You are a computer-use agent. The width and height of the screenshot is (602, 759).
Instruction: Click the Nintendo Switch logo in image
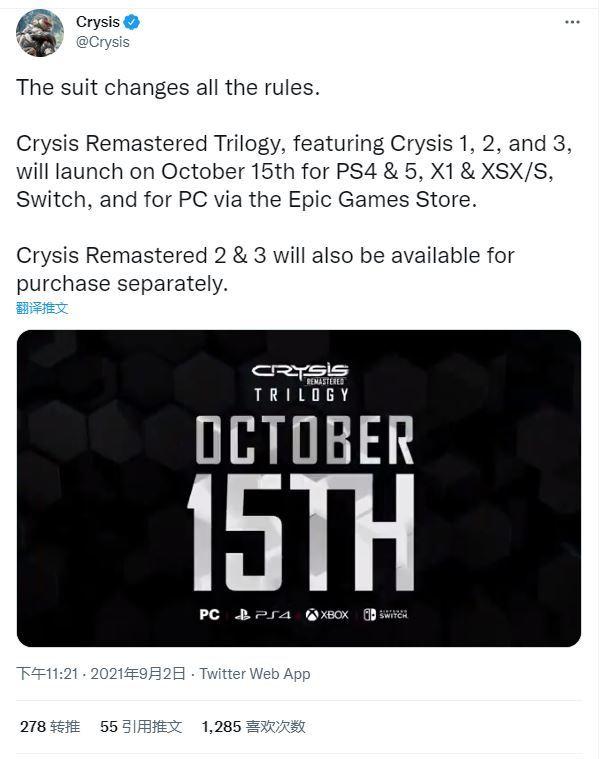click(386, 614)
